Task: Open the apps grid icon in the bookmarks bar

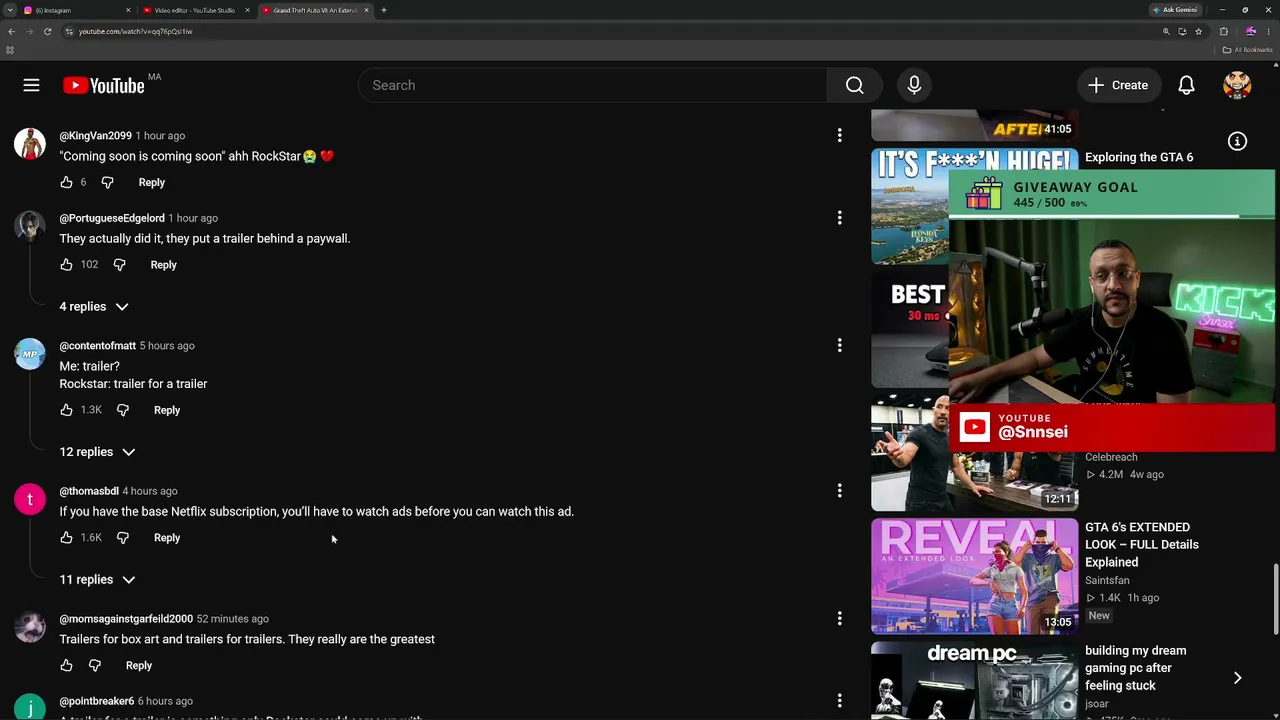Action: tap(10, 50)
